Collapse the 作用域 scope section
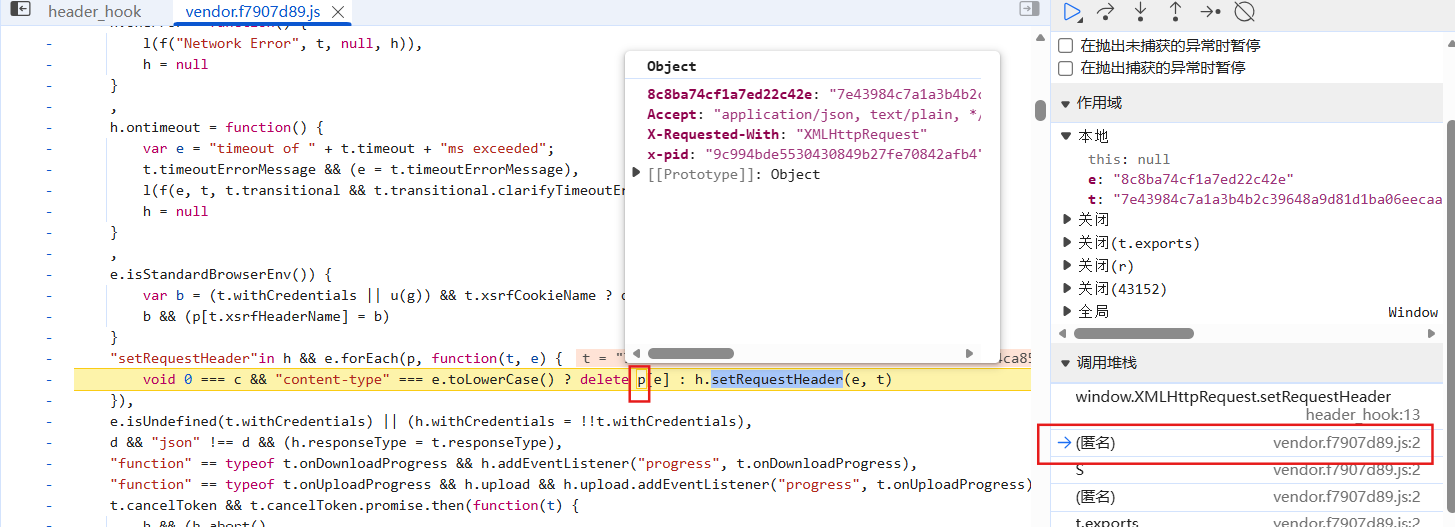Screen dimensions: 1455x527 tap(1067, 104)
